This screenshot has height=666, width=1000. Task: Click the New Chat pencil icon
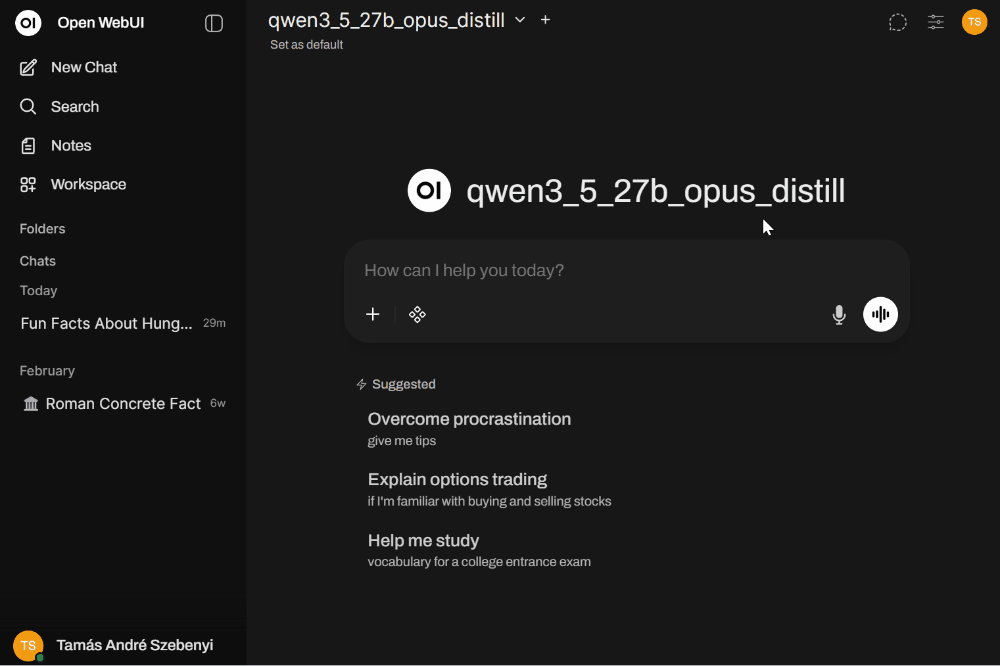tap(28, 68)
